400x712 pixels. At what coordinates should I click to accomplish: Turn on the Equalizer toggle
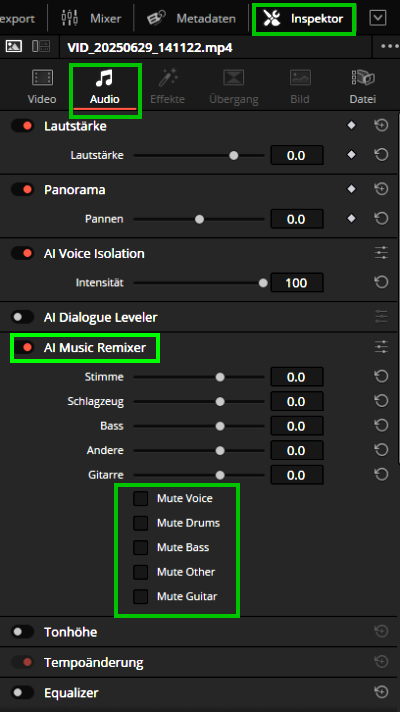(22, 692)
